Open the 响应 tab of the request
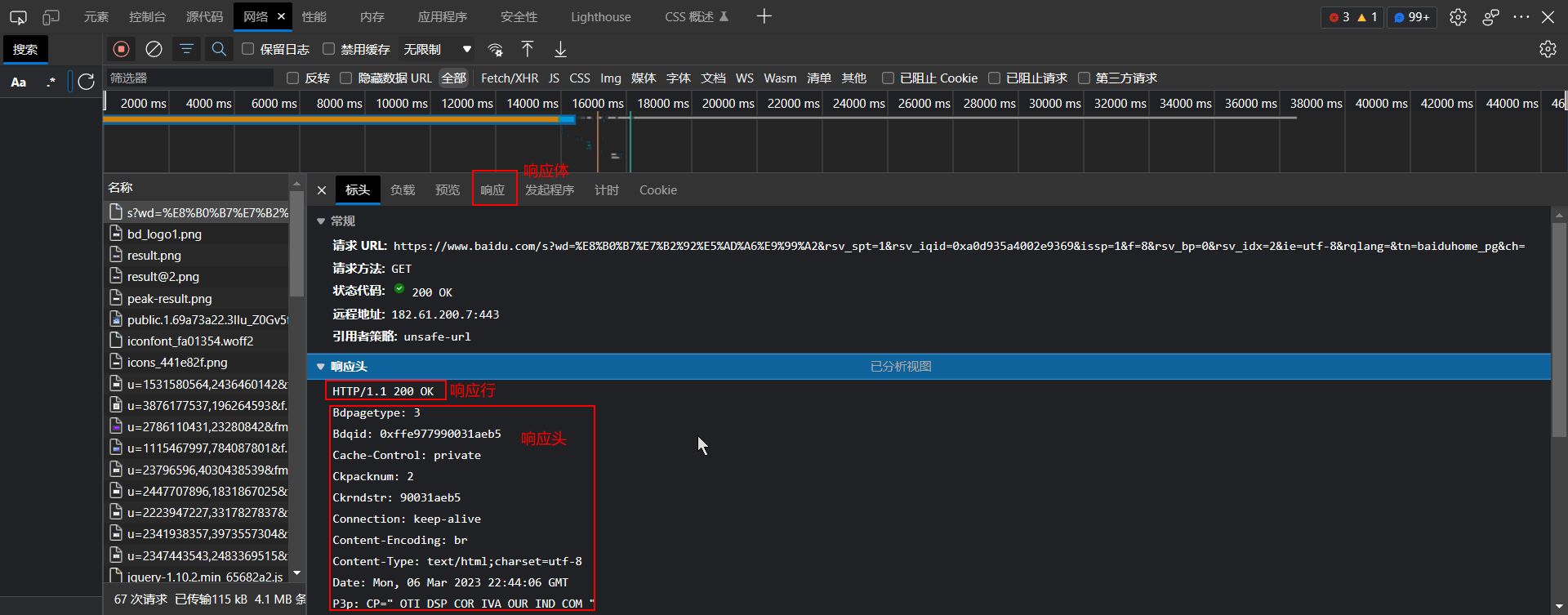The image size is (1568, 615). [492, 190]
